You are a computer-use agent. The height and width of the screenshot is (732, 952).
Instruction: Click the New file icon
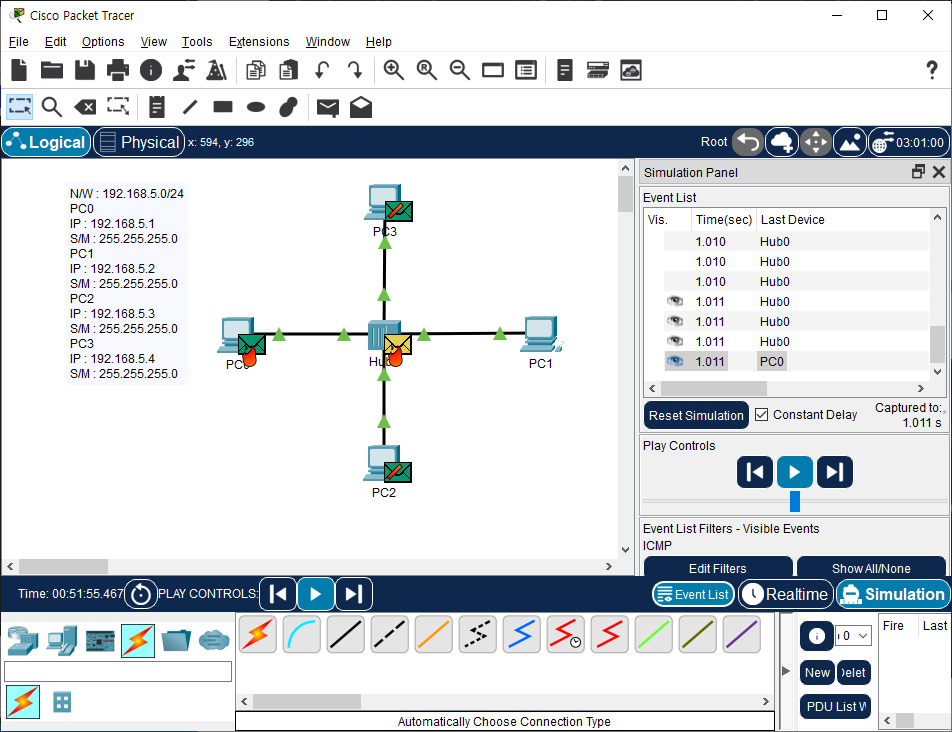pyautogui.click(x=19, y=70)
